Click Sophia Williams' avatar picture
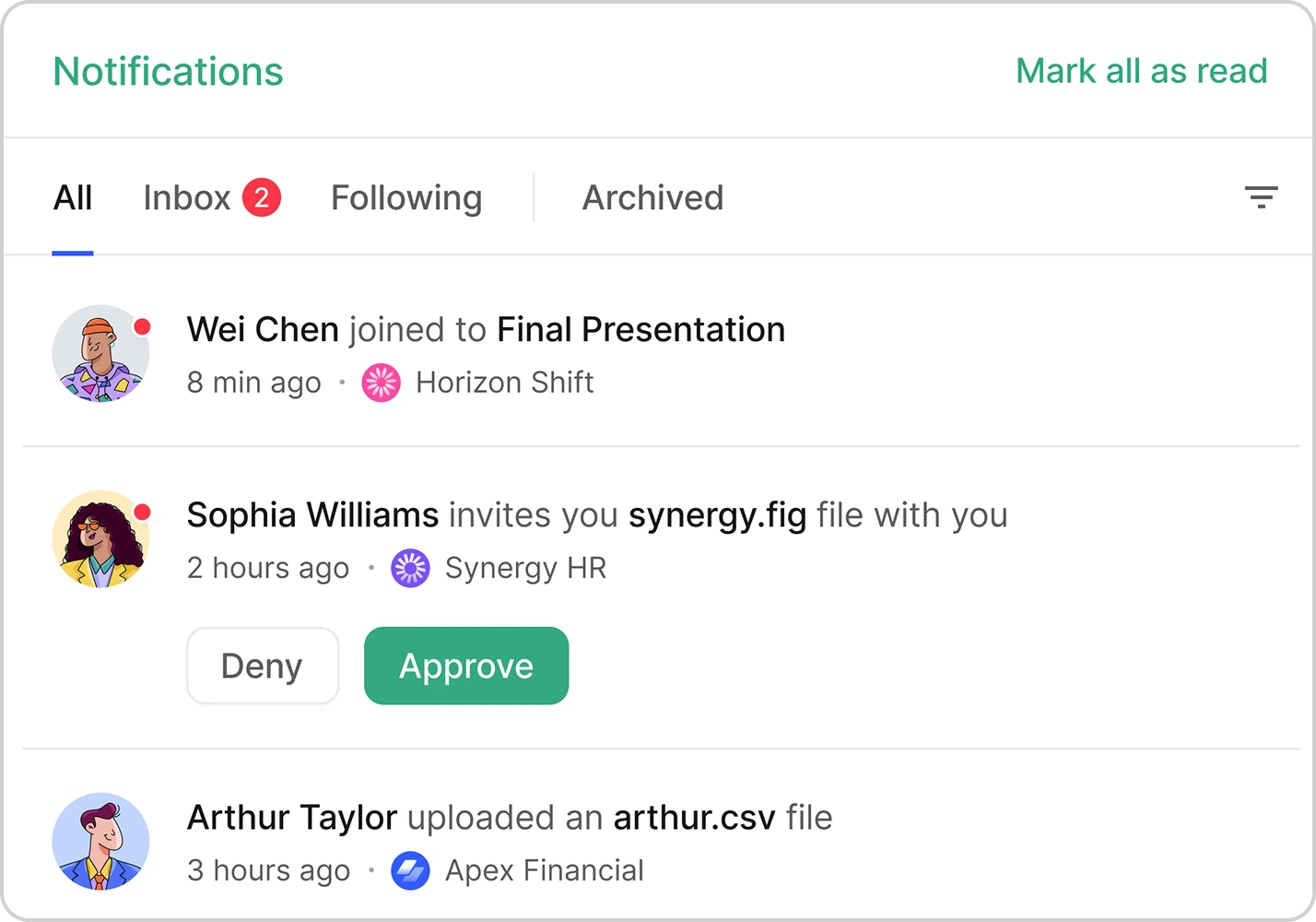The image size is (1316, 922). [x=100, y=538]
